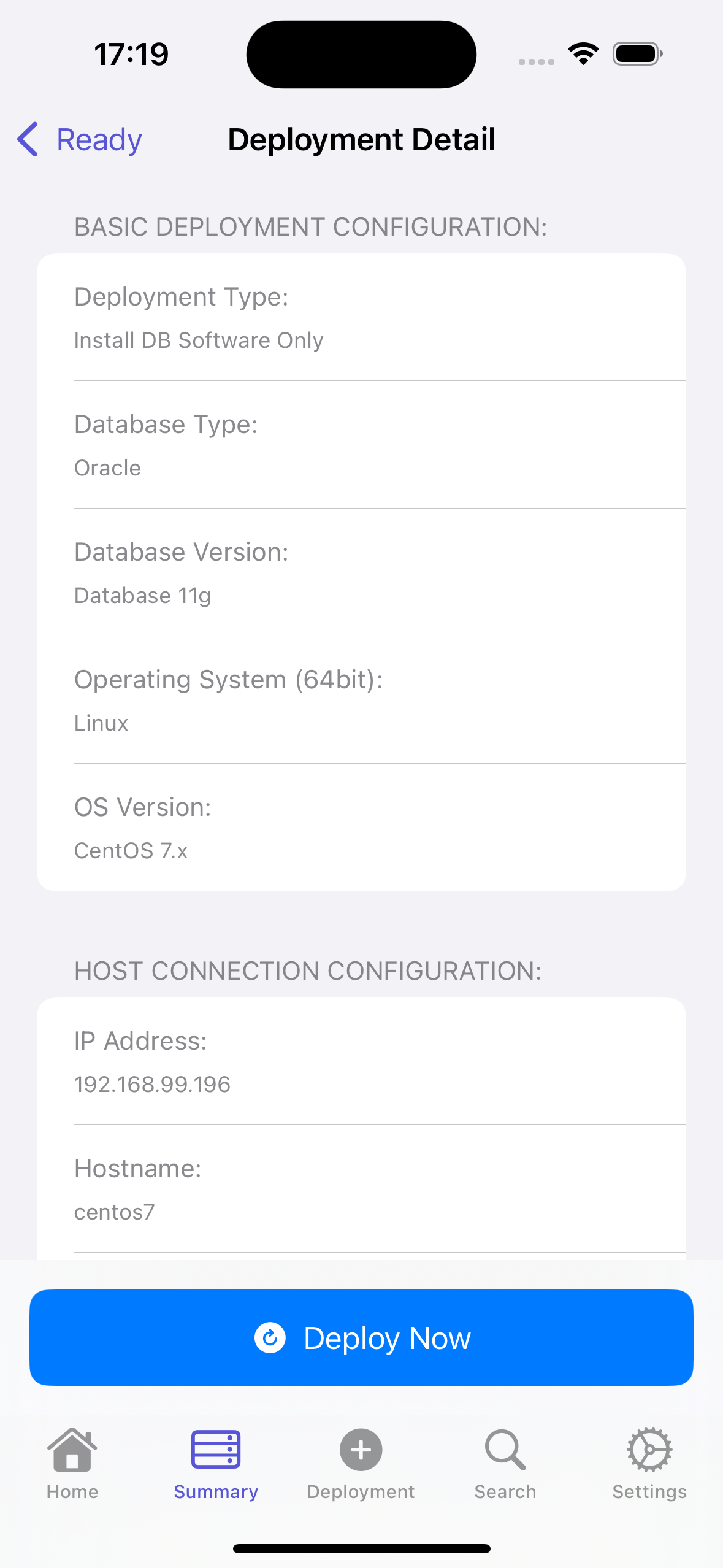Tap the Settings tab label

click(x=649, y=1492)
